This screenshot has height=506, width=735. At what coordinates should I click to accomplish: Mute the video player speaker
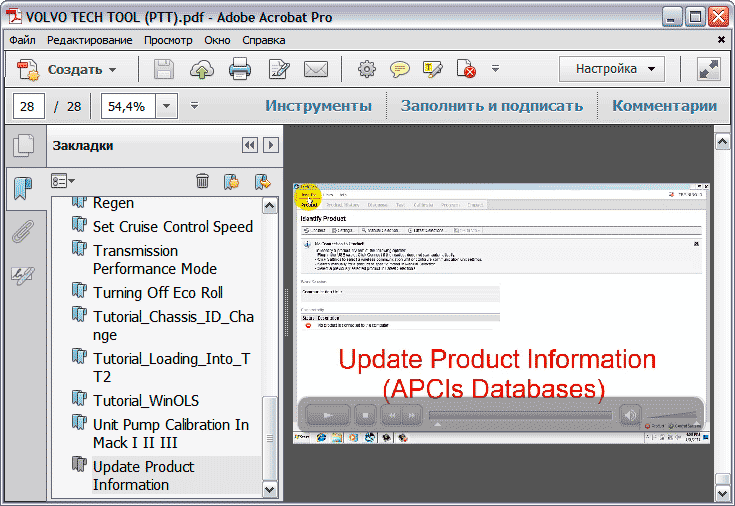630,414
